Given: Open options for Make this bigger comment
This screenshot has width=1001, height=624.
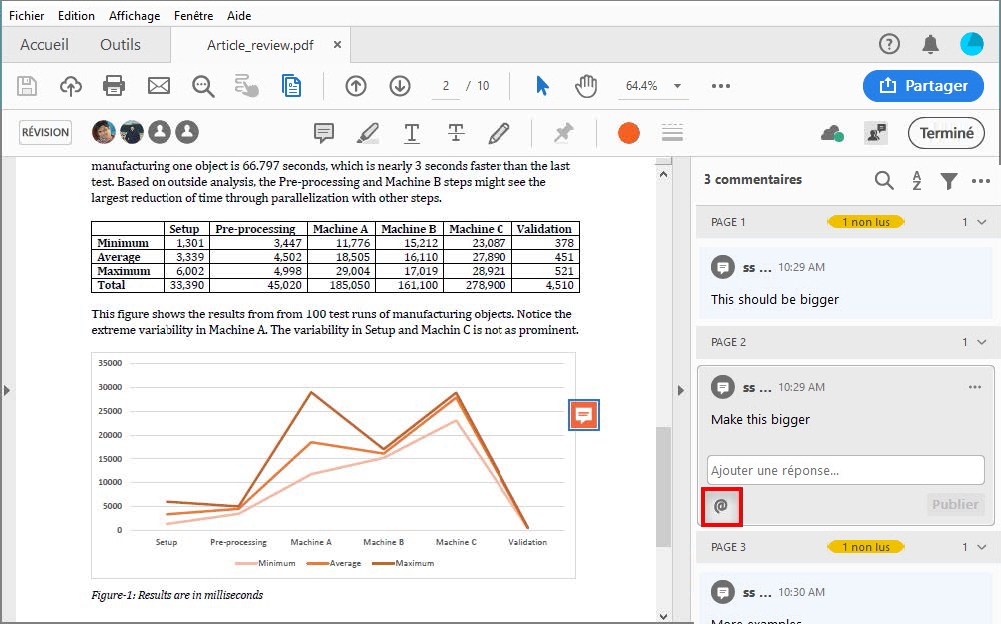Looking at the screenshot, I should coord(974,387).
